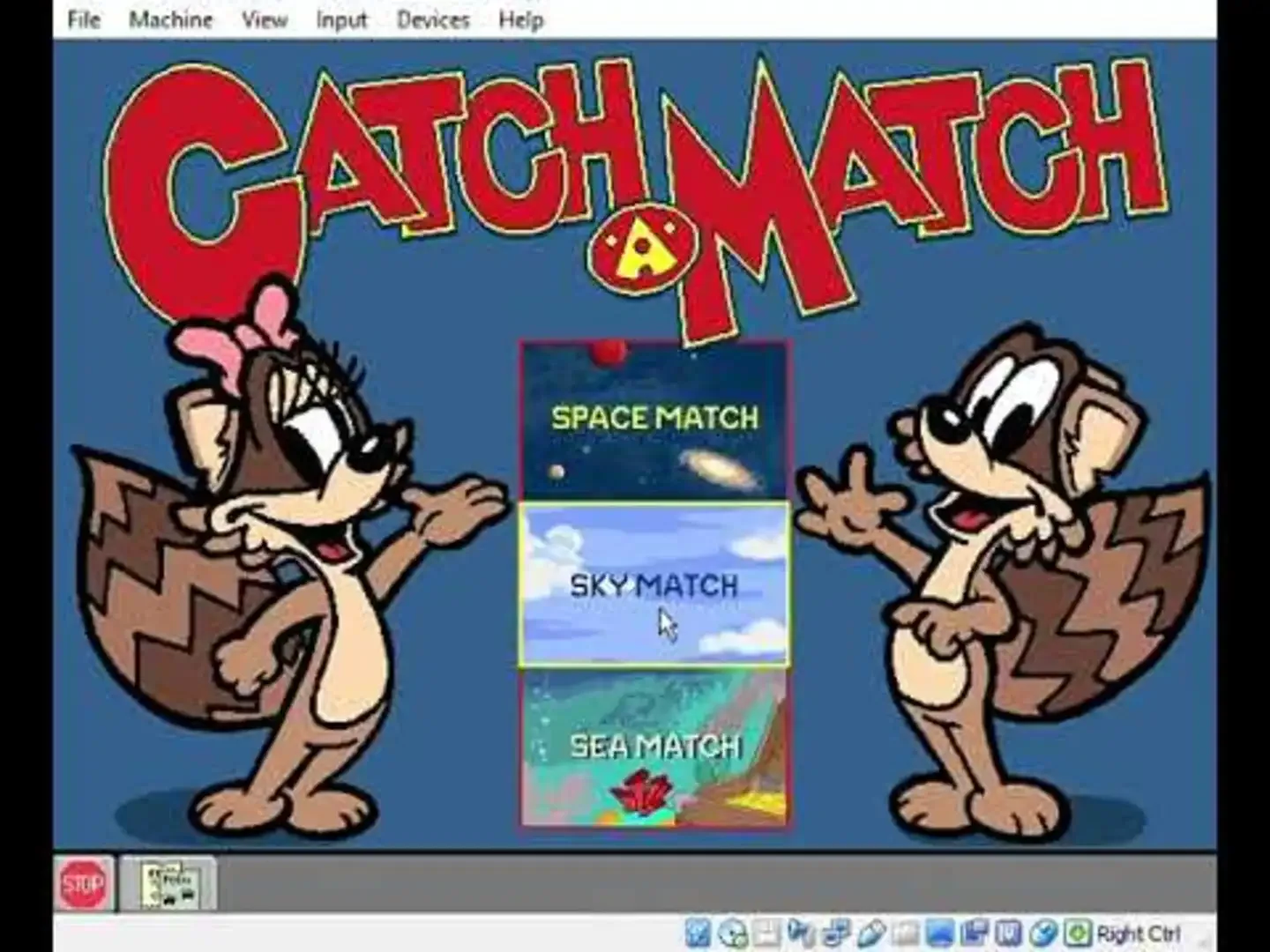This screenshot has width=1270, height=952.
Task: Choose the SKY MATCH panel
Action: pyautogui.click(x=654, y=584)
